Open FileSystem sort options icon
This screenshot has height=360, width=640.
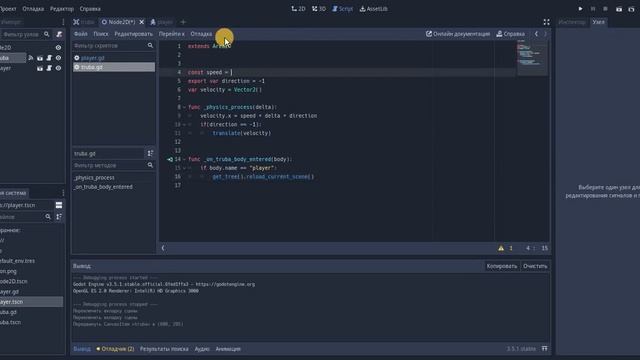pos(59,217)
